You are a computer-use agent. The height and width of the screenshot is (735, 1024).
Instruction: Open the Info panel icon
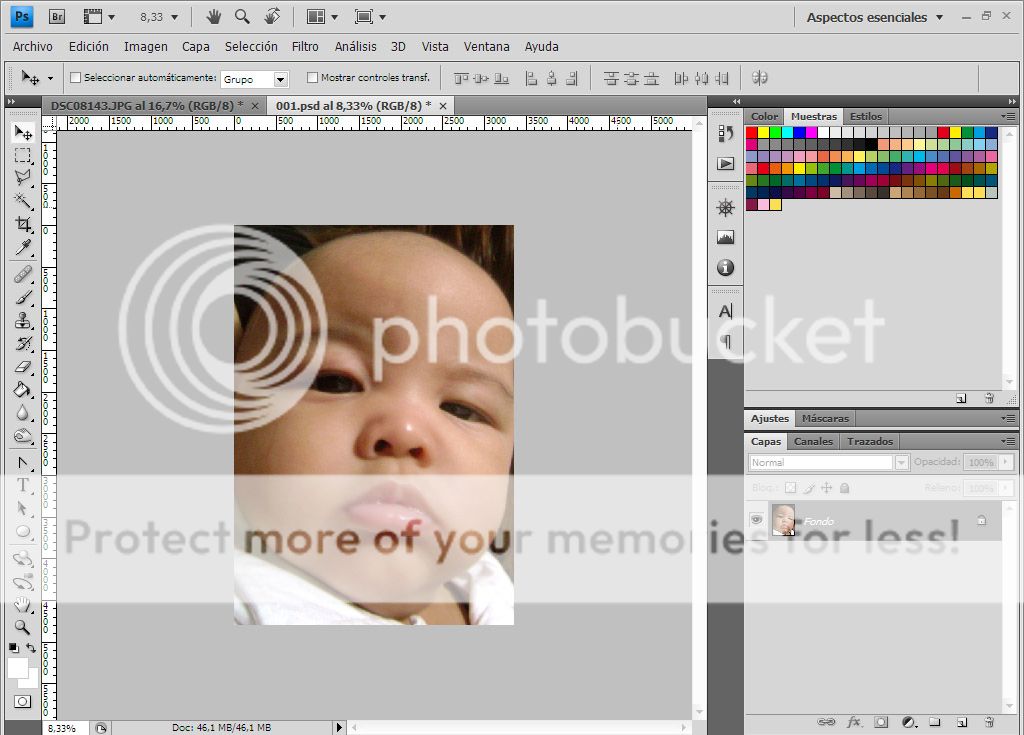tap(726, 267)
